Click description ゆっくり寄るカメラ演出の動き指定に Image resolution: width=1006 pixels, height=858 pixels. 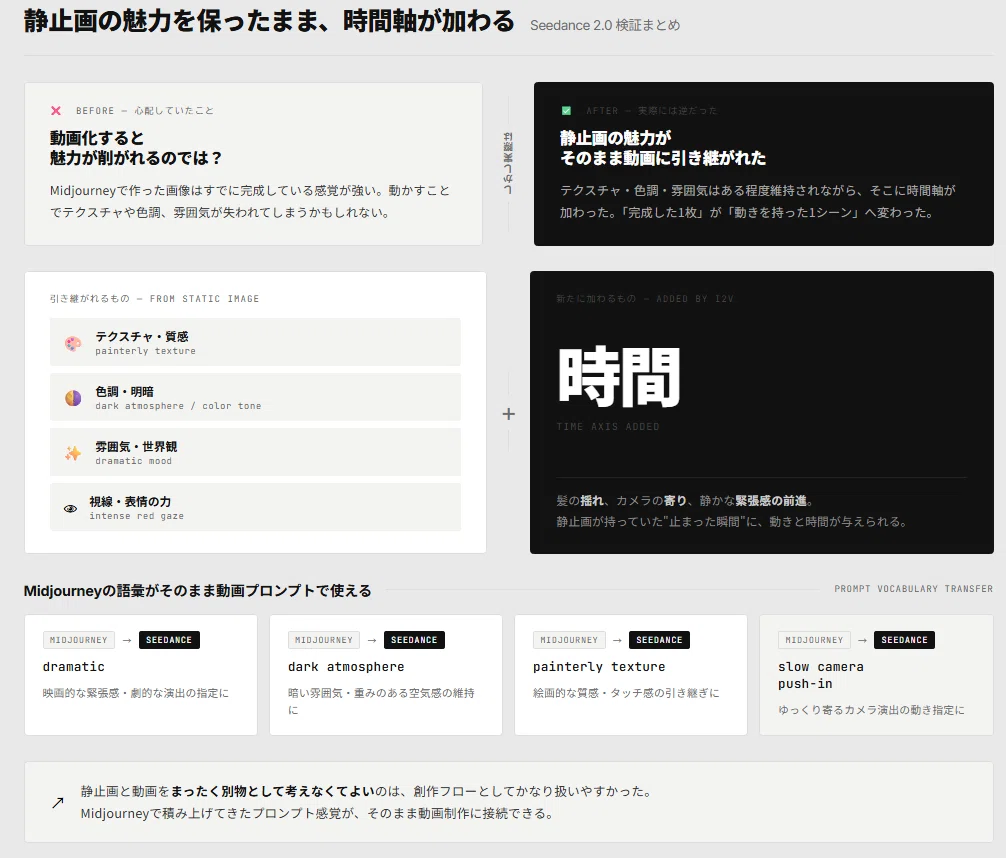871,710
